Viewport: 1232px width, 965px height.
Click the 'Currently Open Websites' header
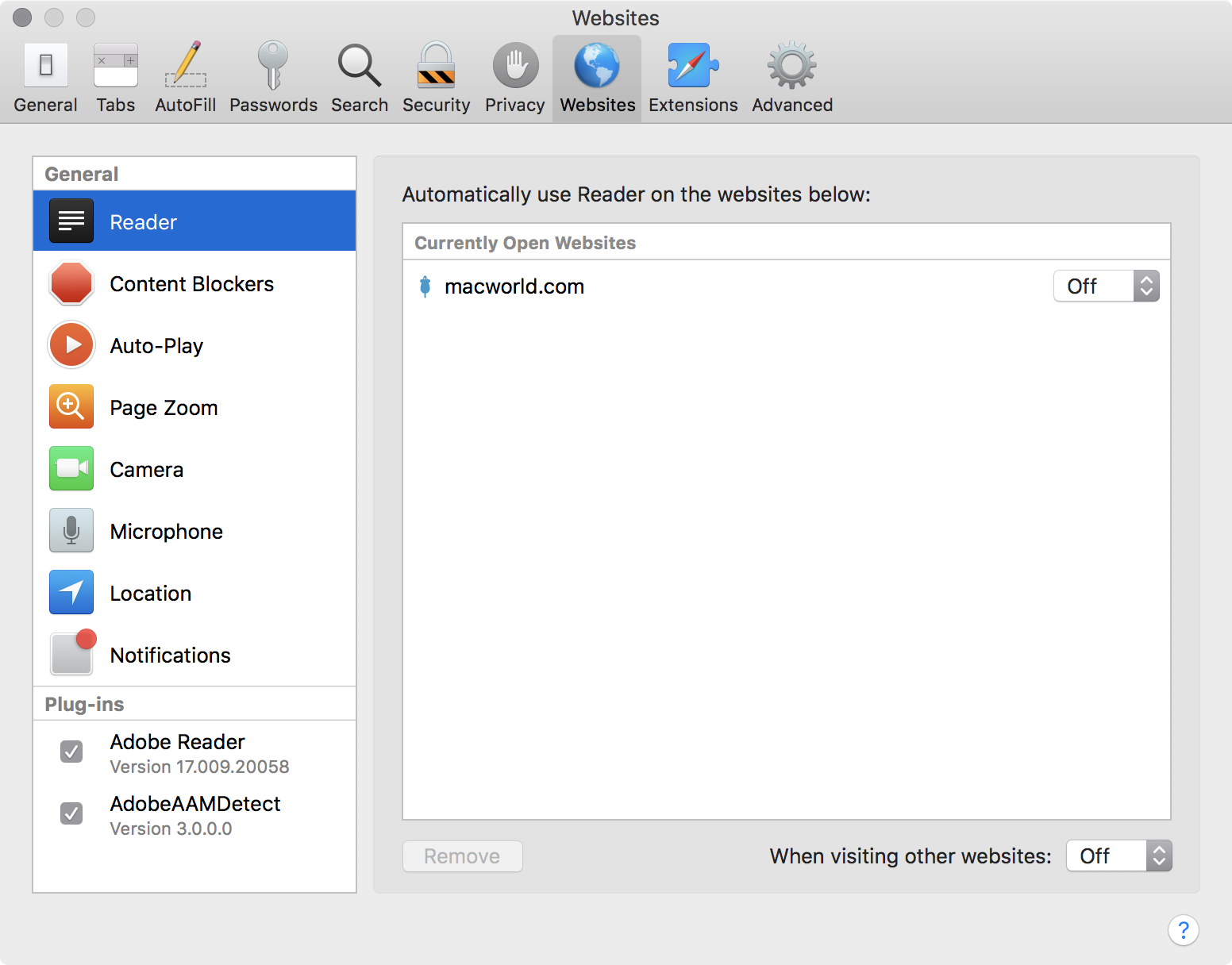[526, 243]
